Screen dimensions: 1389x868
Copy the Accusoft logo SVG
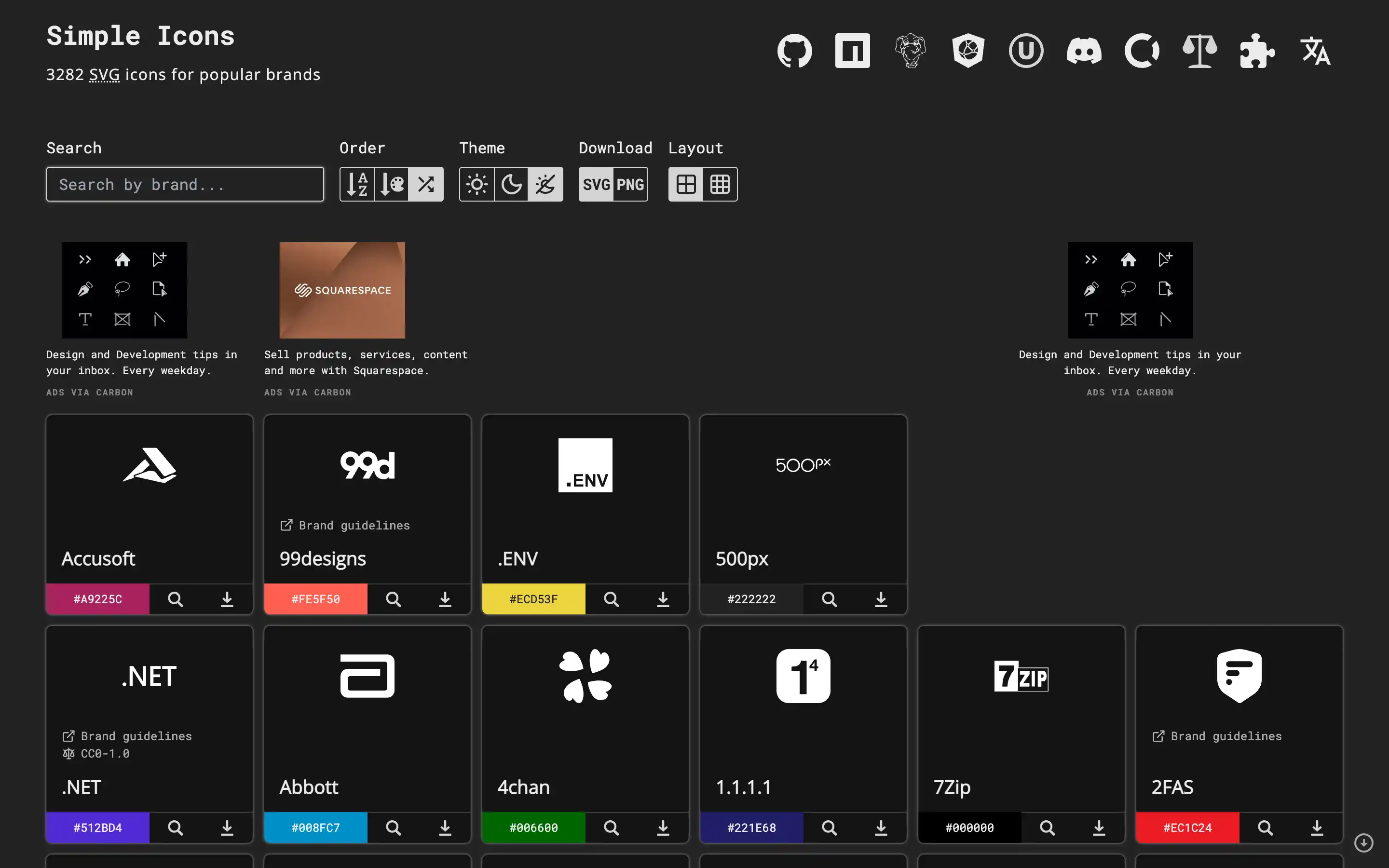pyautogui.click(x=149, y=465)
